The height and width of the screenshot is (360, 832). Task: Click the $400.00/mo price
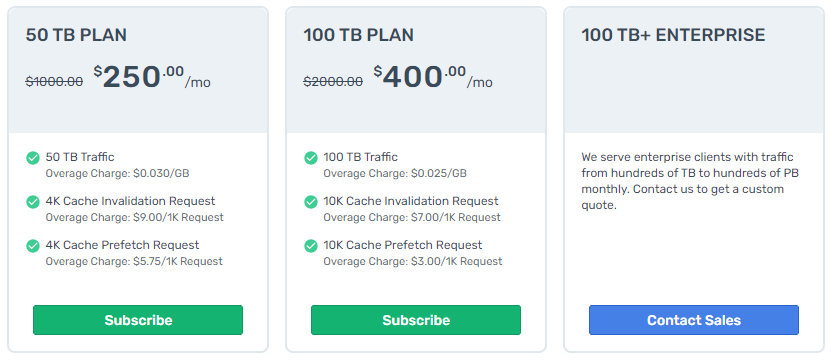(433, 77)
